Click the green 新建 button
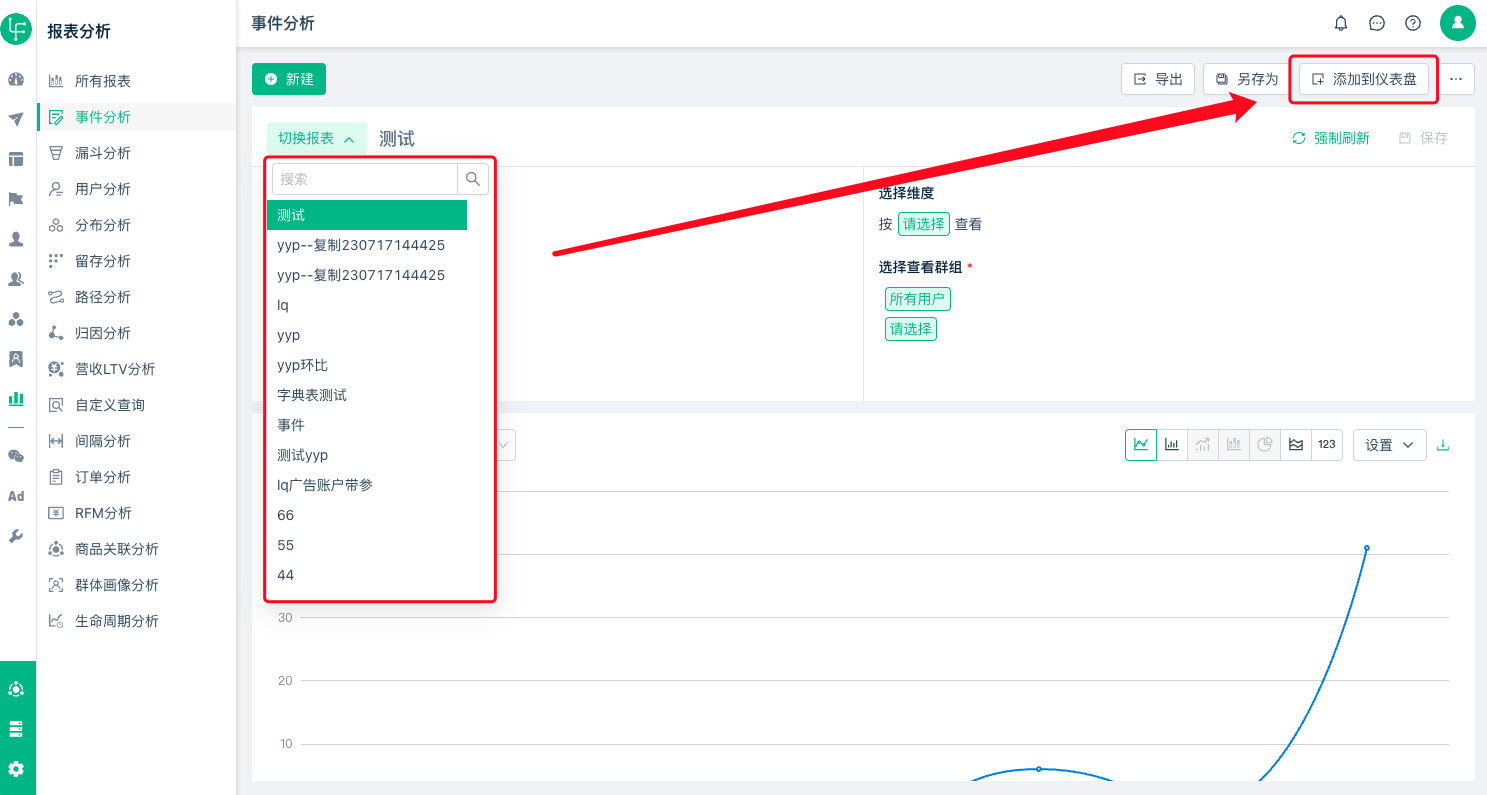Viewport: 1487px width, 795px height. click(289, 79)
